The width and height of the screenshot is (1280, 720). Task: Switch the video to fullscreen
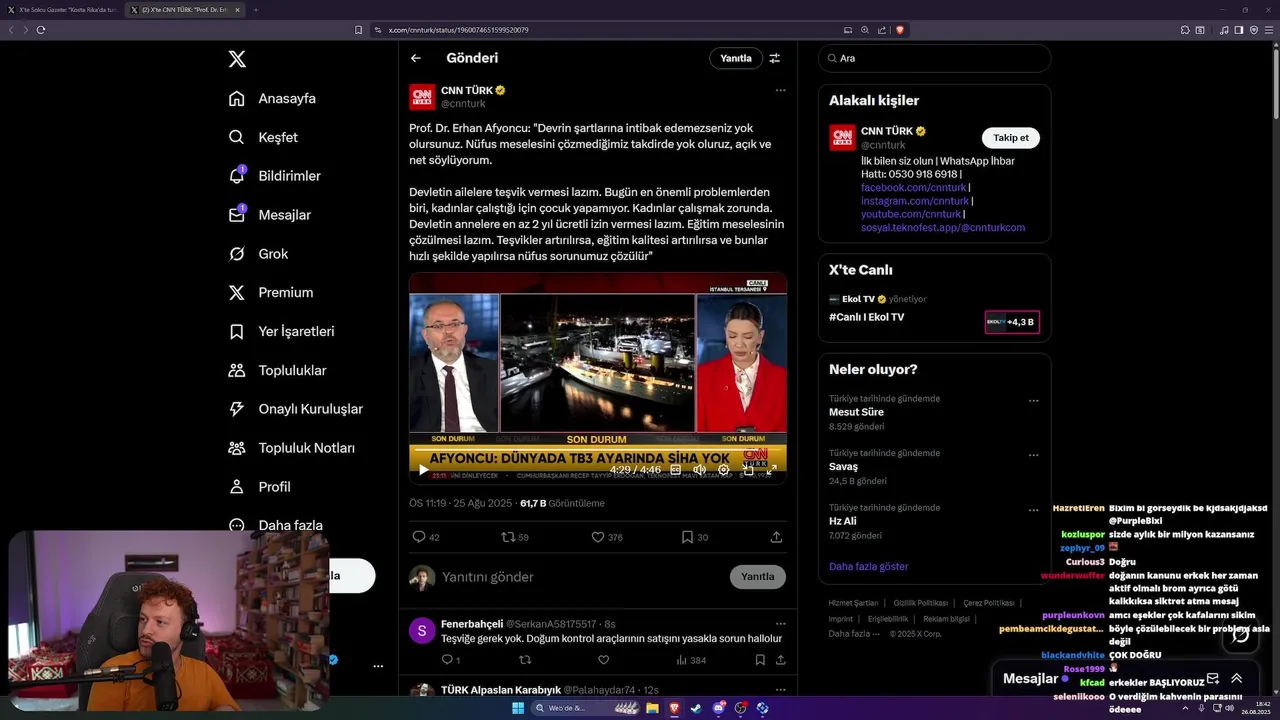(771, 469)
